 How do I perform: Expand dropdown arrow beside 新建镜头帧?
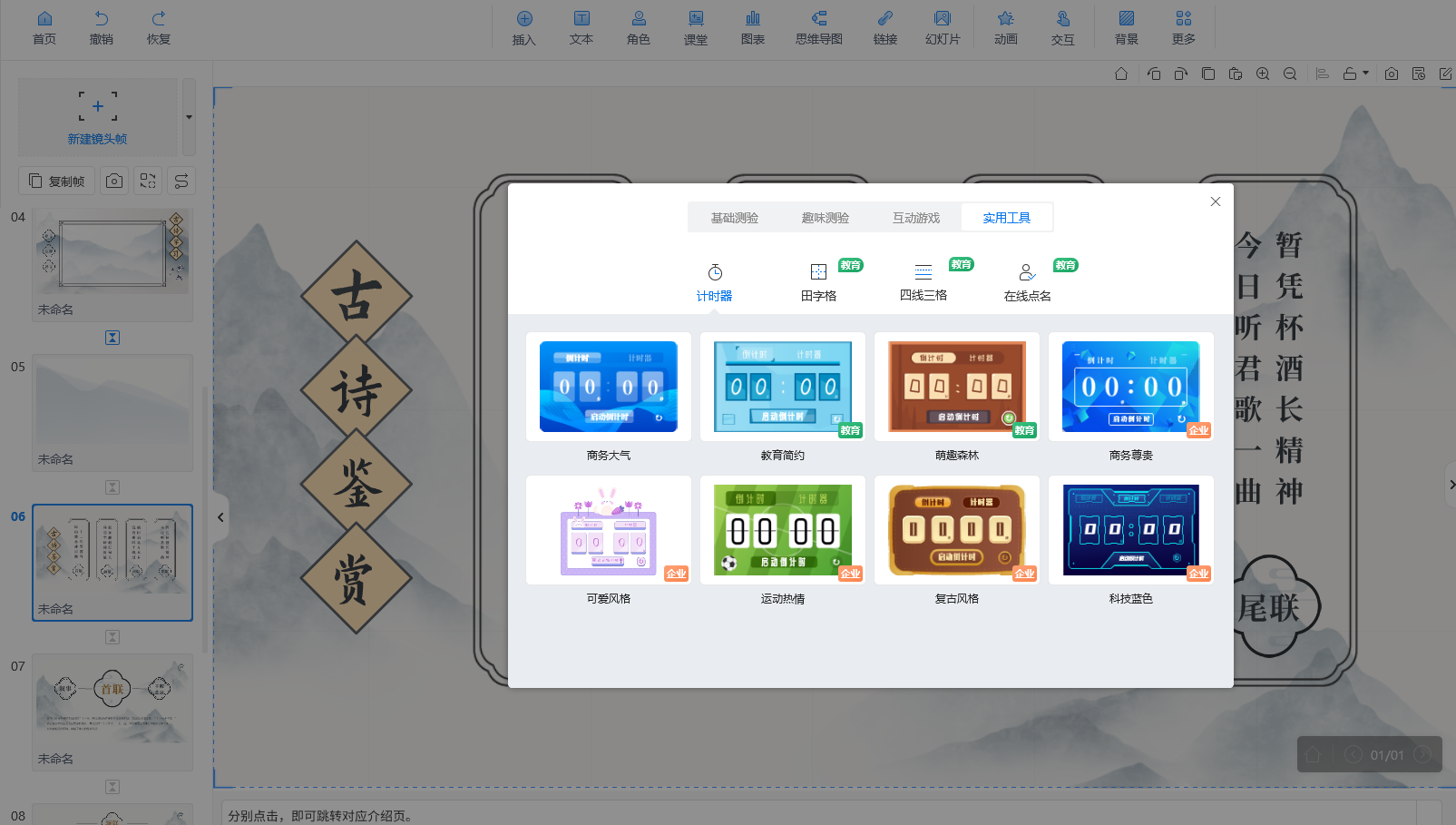189,117
